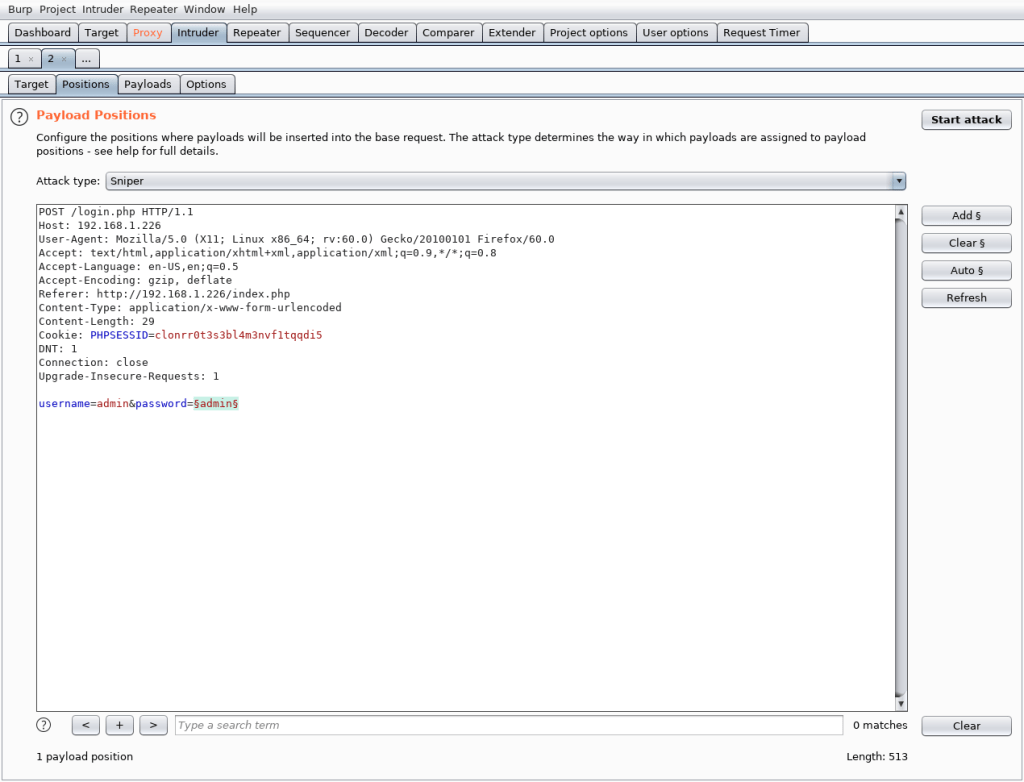Close Intruder attack tab 2
The width and height of the screenshot is (1024, 782).
pyautogui.click(x=64, y=59)
